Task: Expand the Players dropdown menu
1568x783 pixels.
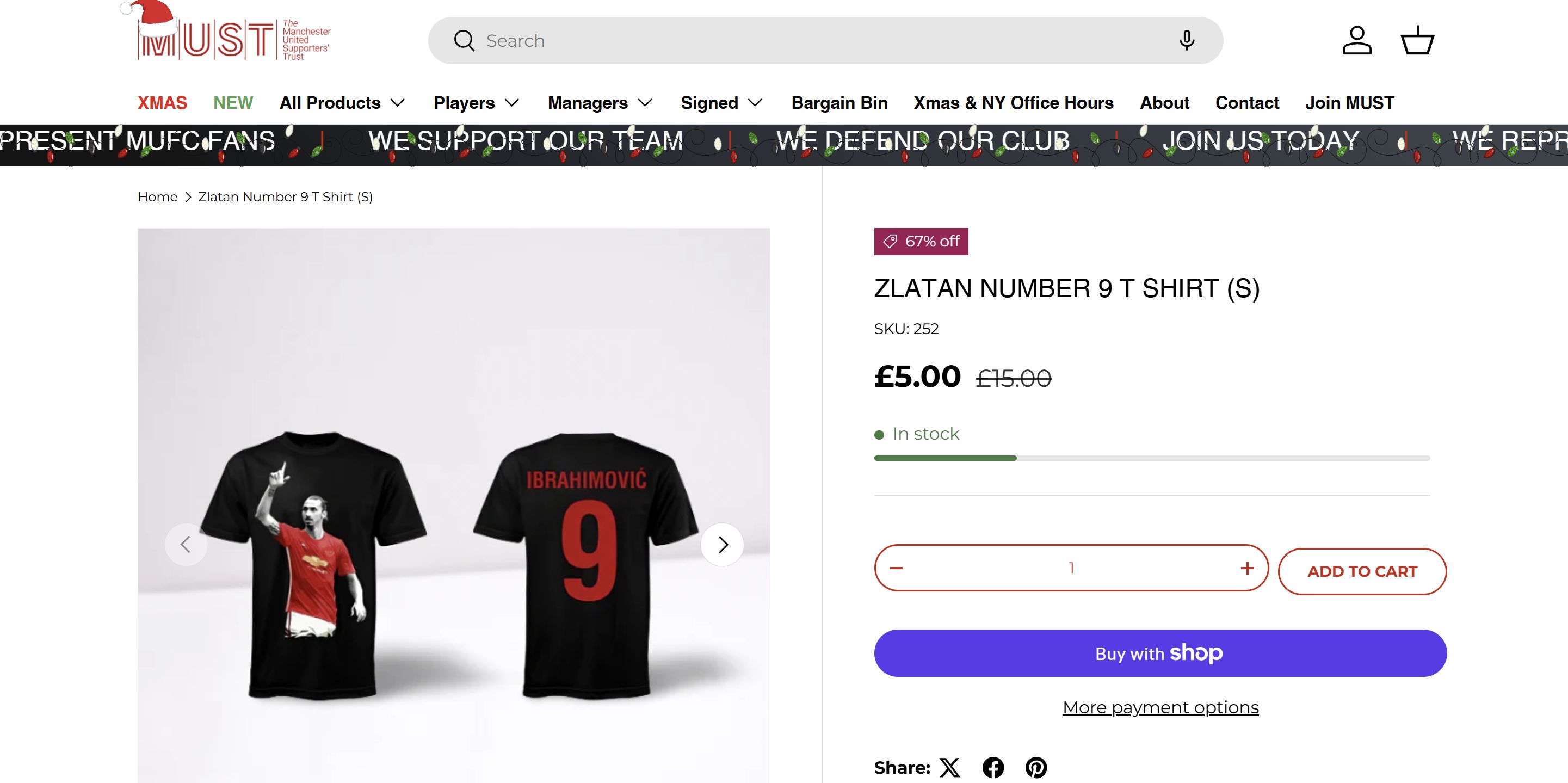Action: coord(476,103)
